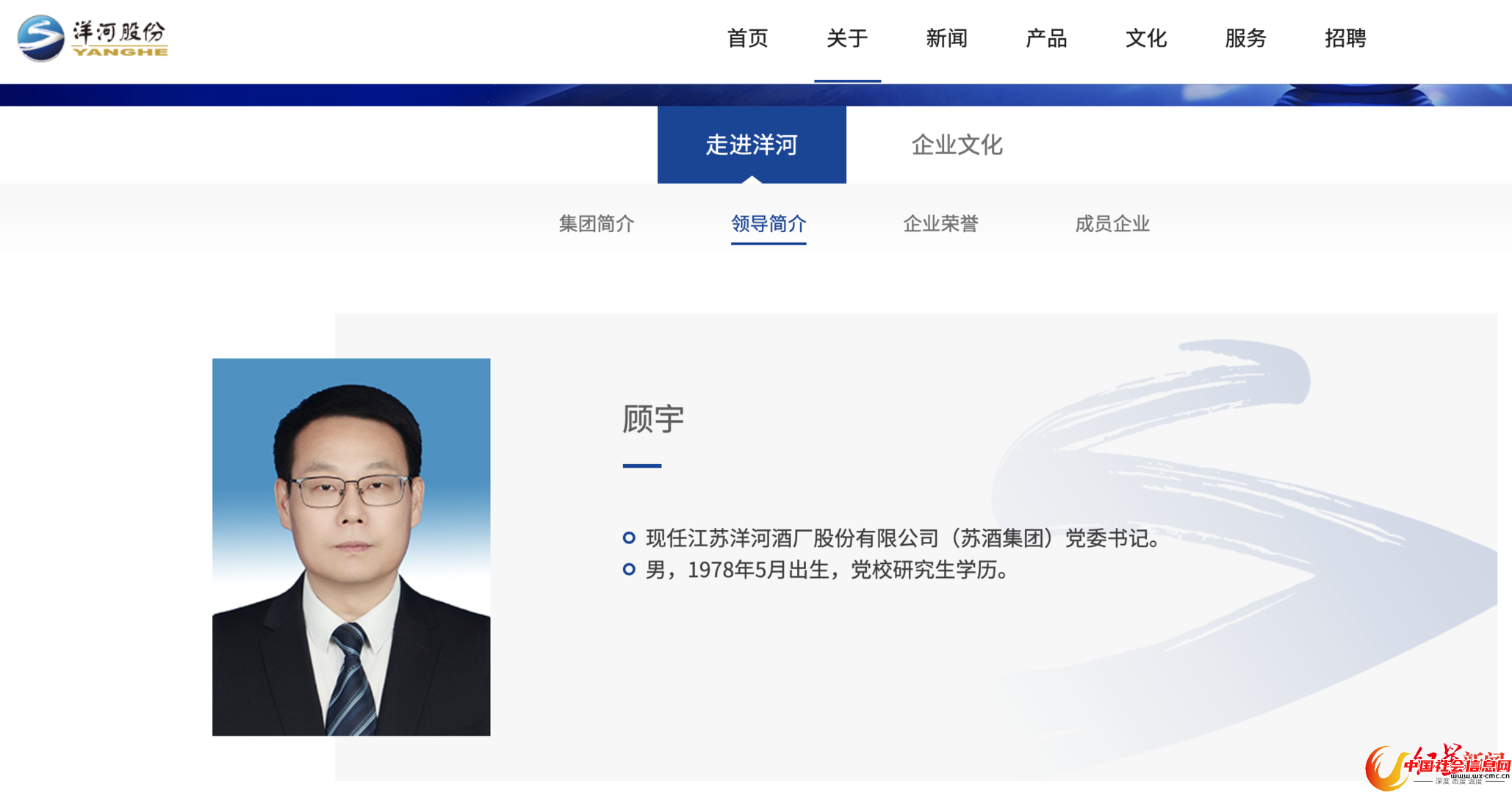Open the 集团简介 sub-tab
Image resolution: width=1512 pixels, height=793 pixels.
click(596, 223)
